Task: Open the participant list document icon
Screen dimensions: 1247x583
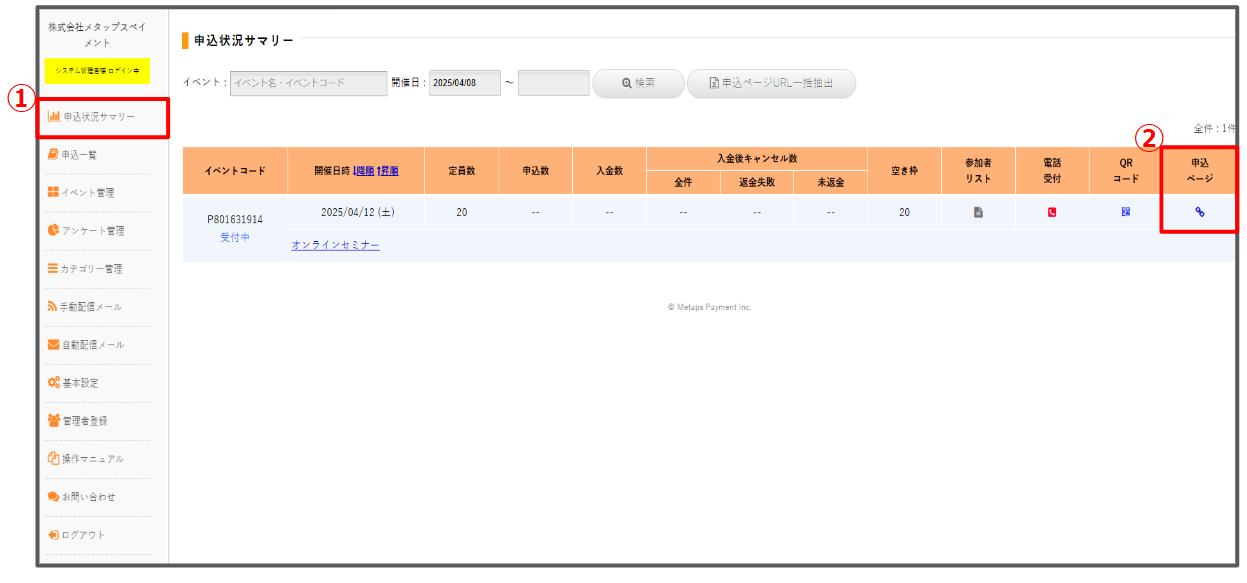Action: pyautogui.click(x=978, y=212)
